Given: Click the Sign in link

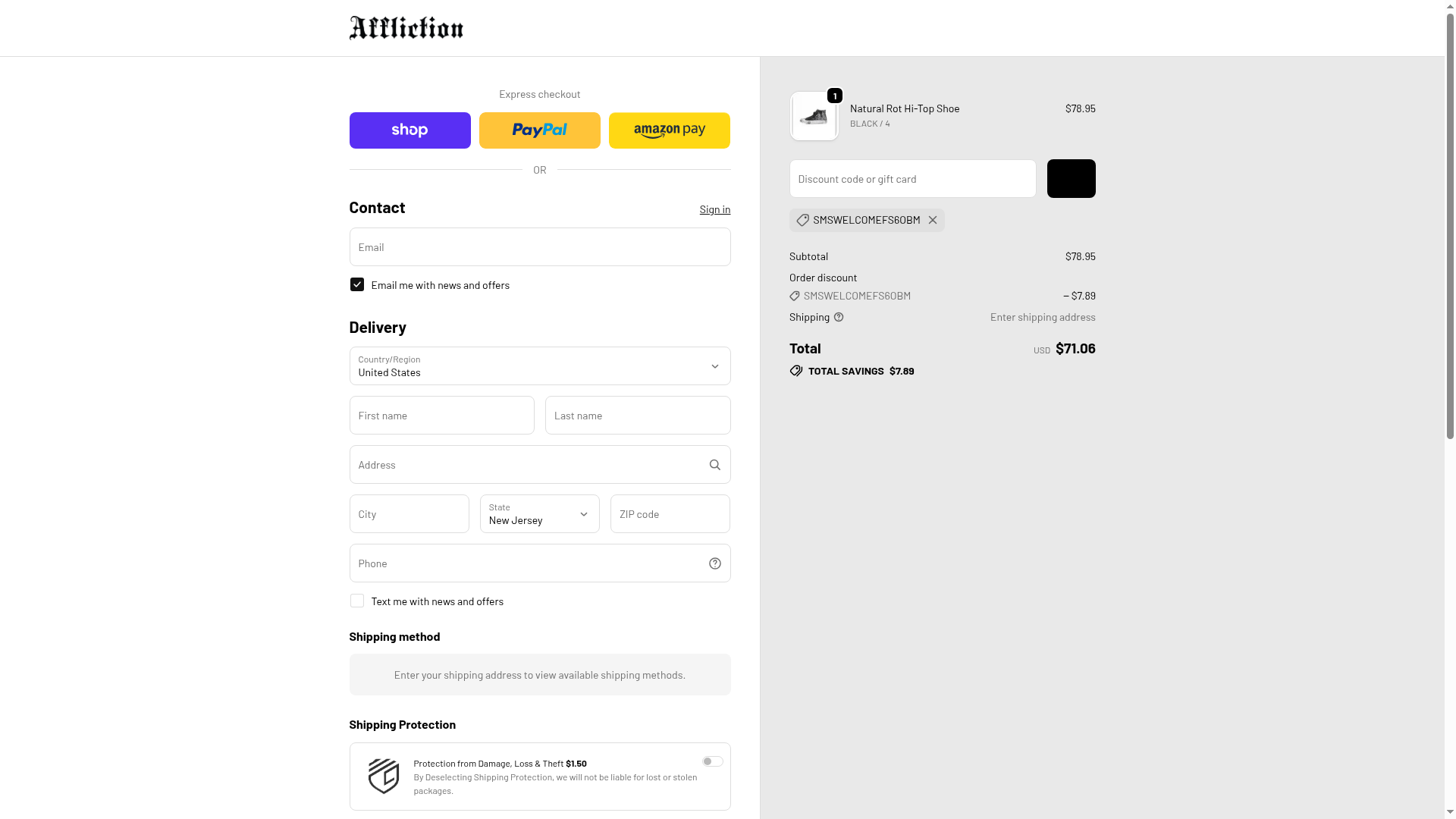Looking at the screenshot, I should (714, 209).
